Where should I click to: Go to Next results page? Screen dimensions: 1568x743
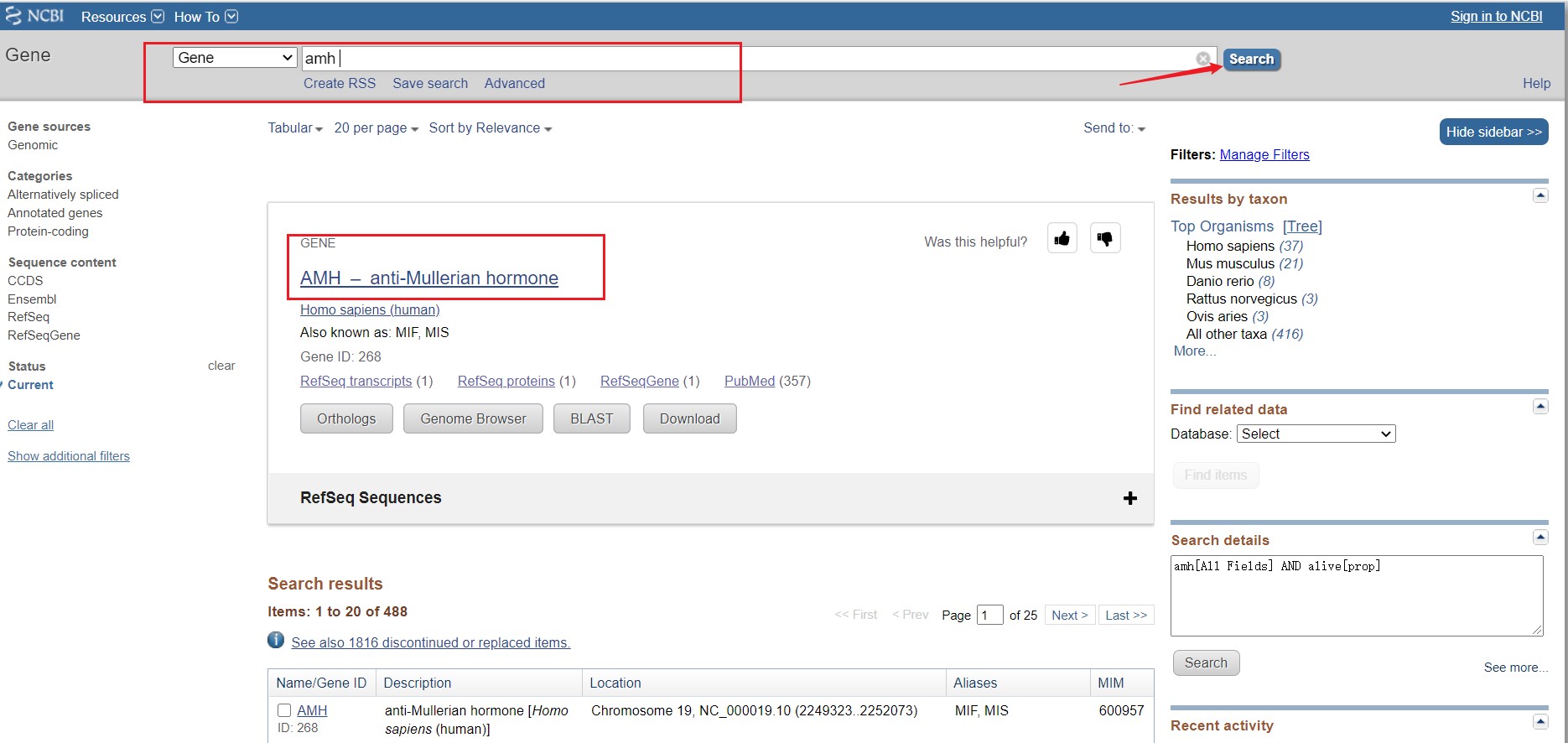pos(1070,615)
